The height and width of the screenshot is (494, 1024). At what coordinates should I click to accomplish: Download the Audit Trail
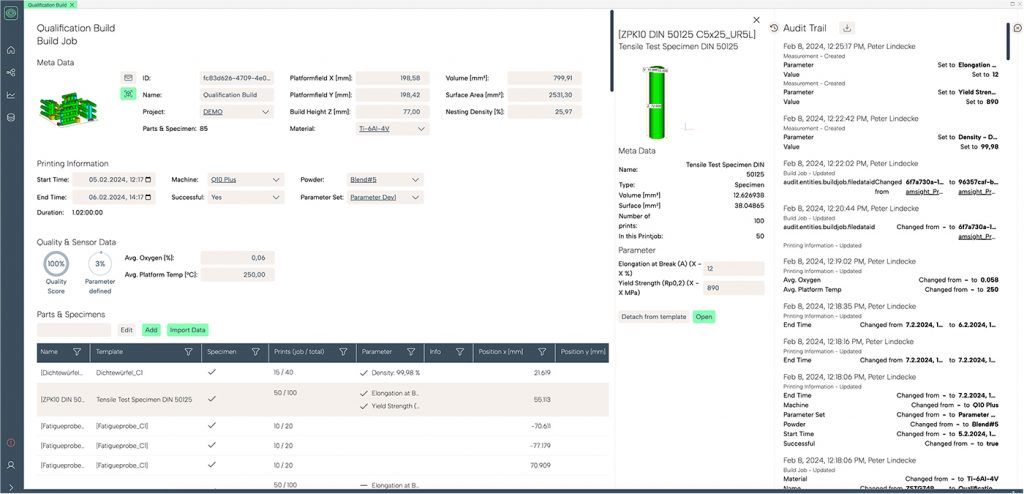click(x=847, y=28)
